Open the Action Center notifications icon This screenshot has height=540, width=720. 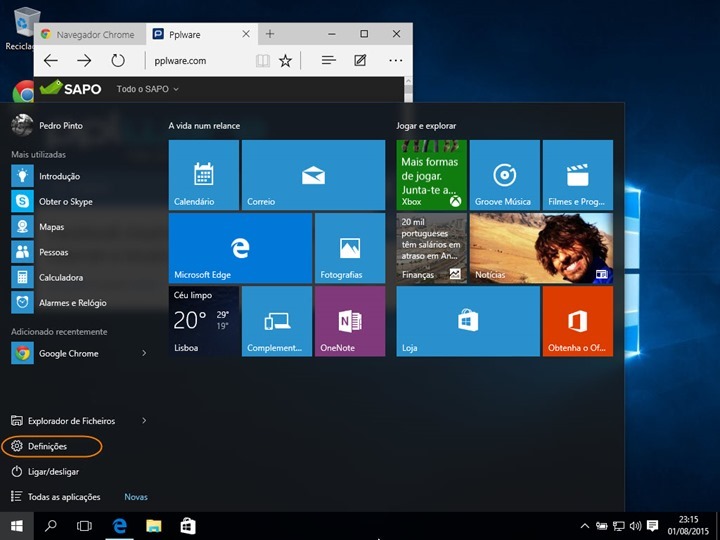[652, 526]
